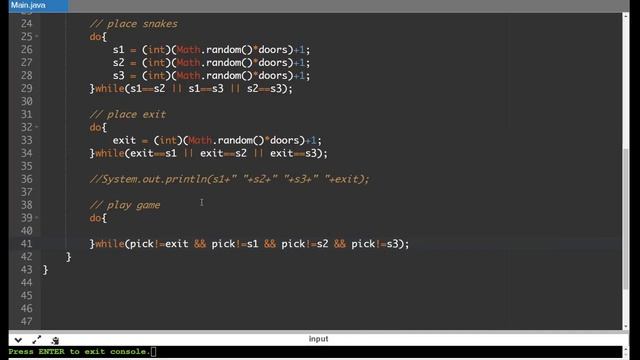Click the editor vertical scrollbar thumb
640x360 pixels.
point(626,219)
